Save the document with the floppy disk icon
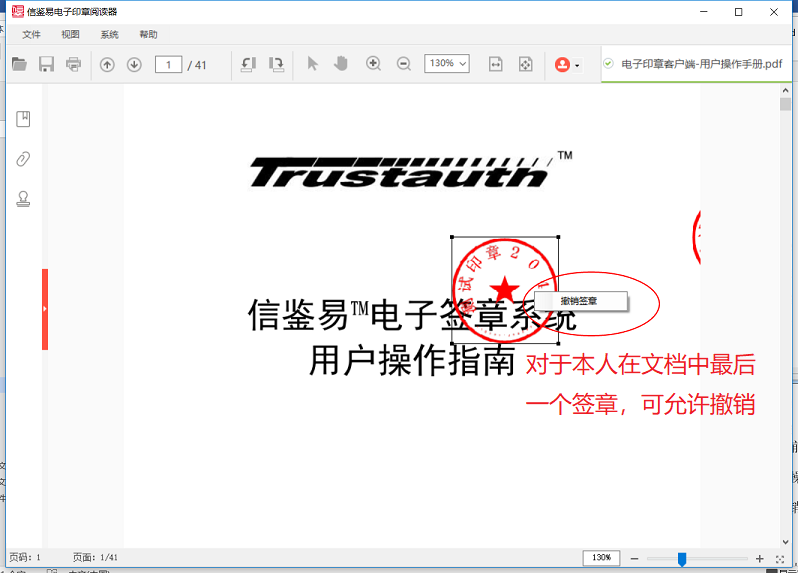Screen dimensions: 798x573 coord(46,64)
